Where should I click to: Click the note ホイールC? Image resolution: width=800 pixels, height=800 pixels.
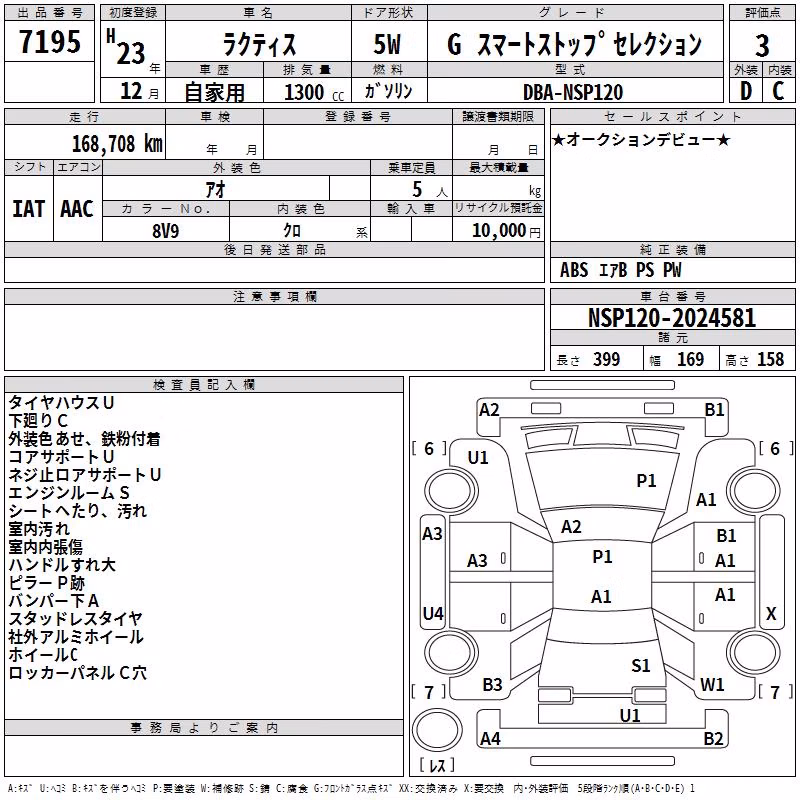click(43, 654)
